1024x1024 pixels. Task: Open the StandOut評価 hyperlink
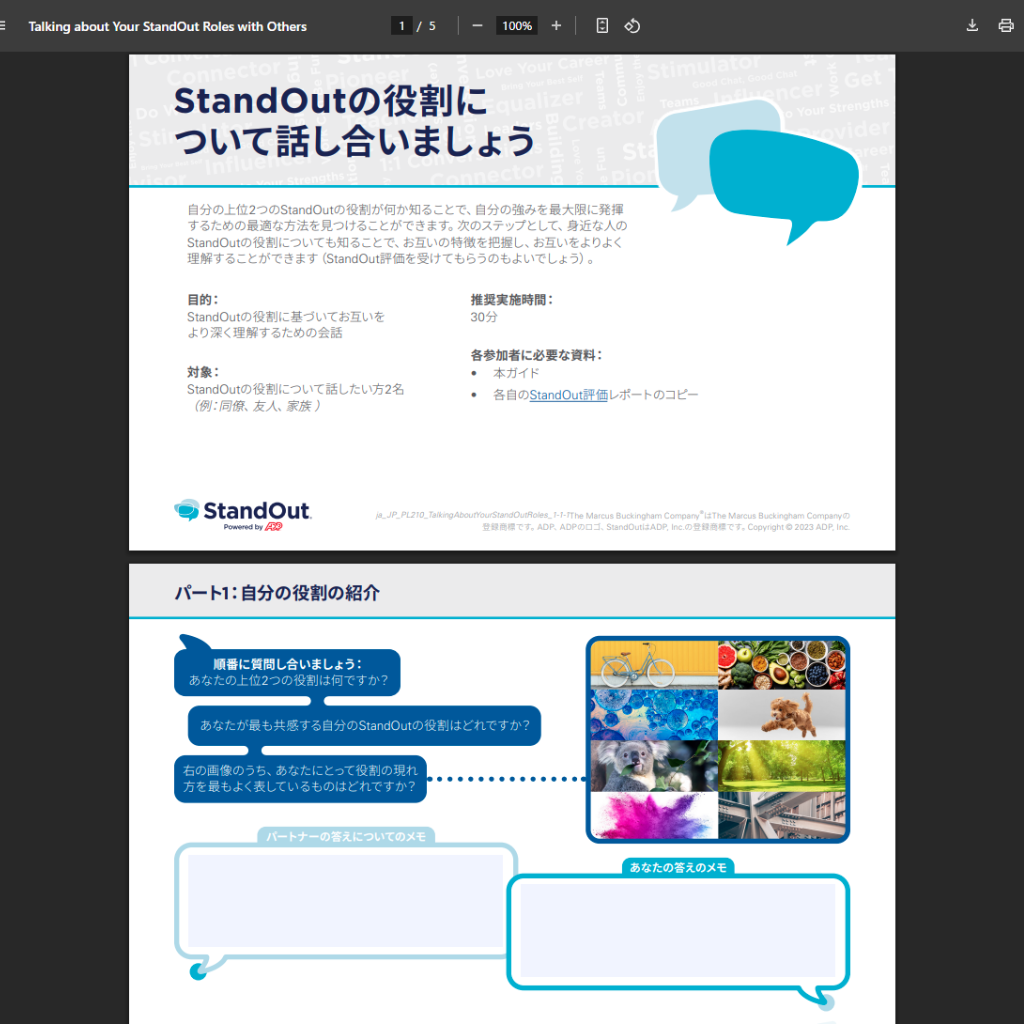[568, 394]
